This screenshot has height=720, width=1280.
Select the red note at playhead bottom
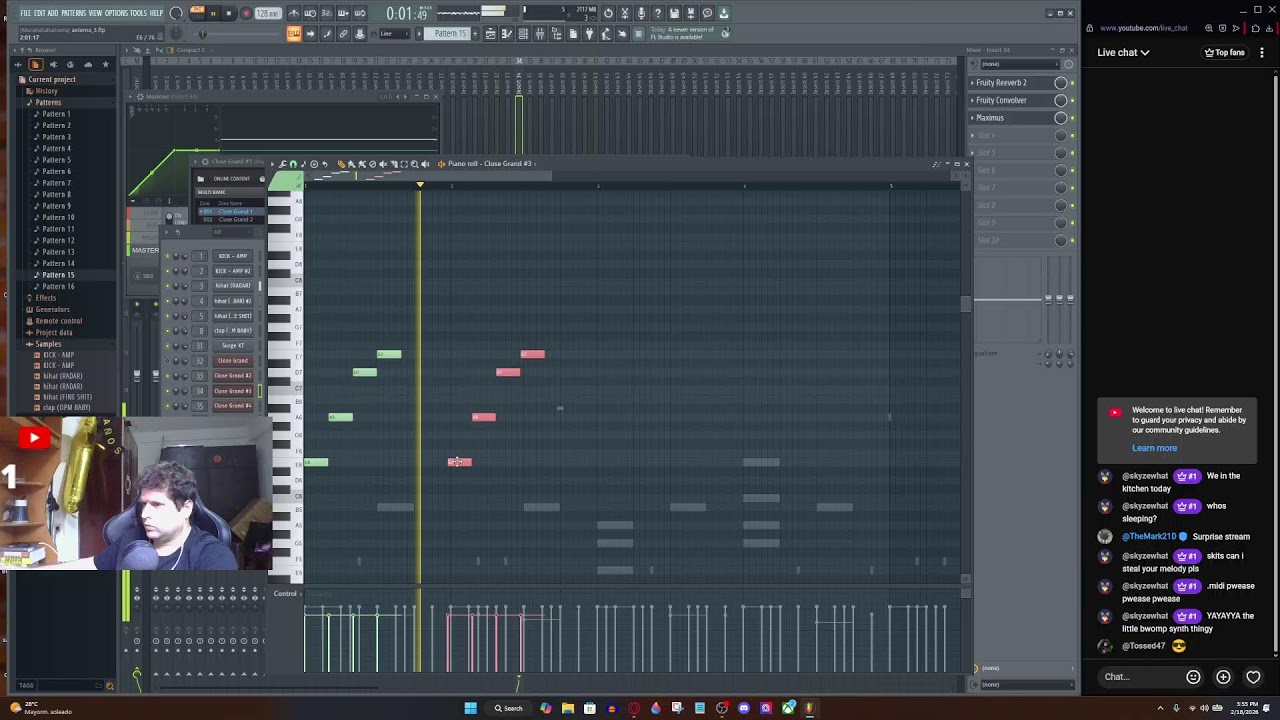pyautogui.click(x=459, y=462)
